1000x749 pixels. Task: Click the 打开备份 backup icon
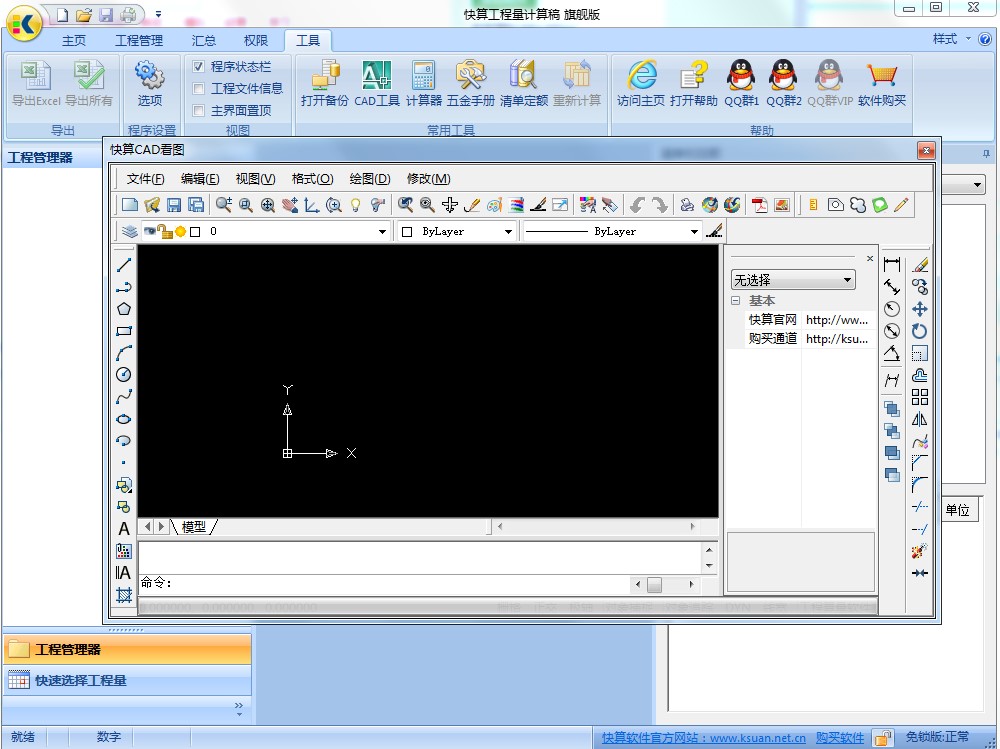[x=324, y=83]
